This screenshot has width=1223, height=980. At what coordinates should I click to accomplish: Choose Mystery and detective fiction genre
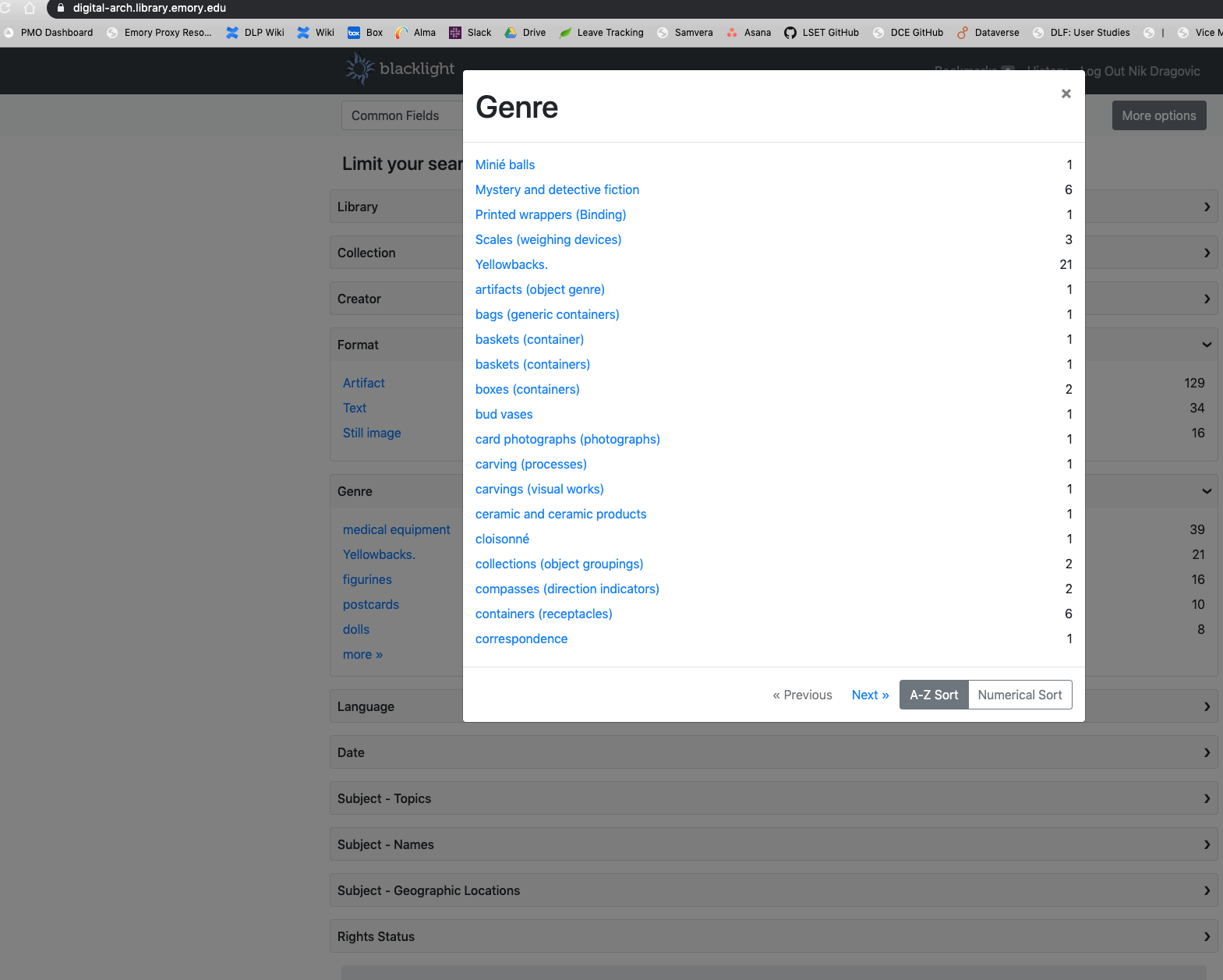(557, 189)
